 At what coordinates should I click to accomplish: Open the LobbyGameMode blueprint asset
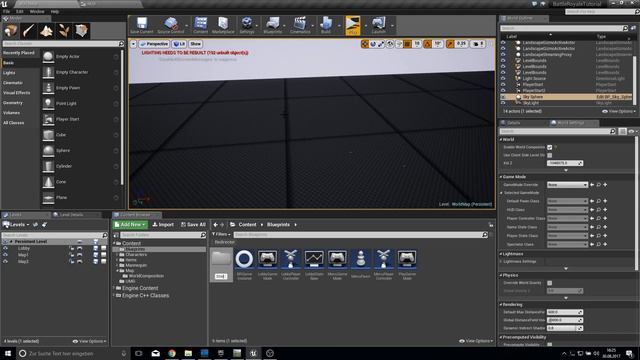[x=267, y=264]
